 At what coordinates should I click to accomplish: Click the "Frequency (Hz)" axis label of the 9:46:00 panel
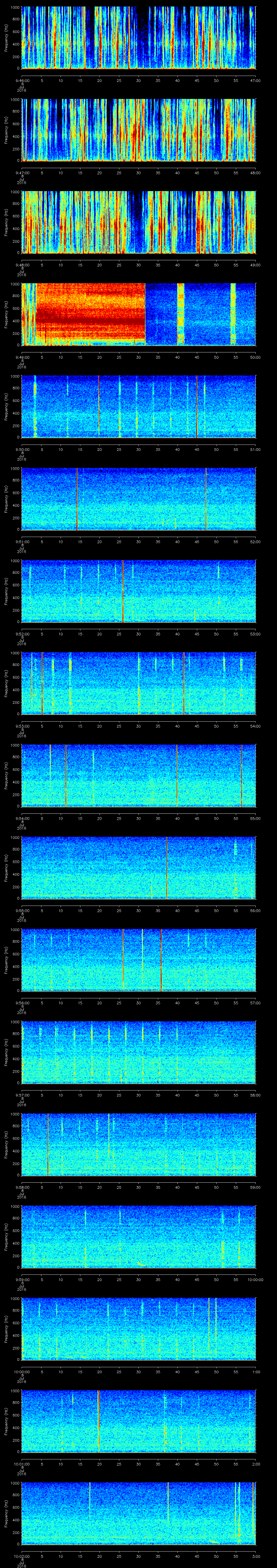[6, 38]
